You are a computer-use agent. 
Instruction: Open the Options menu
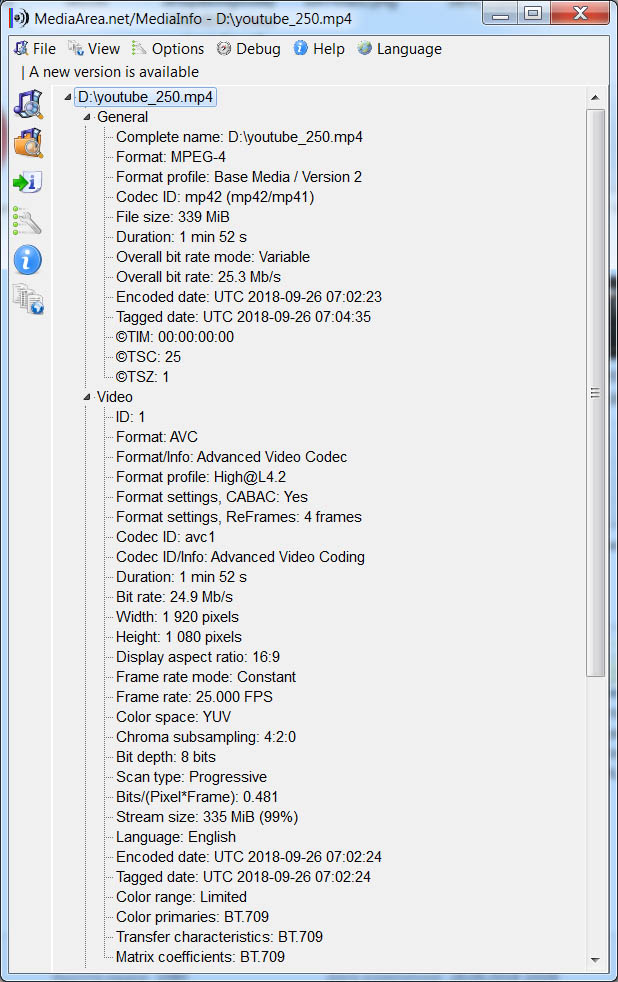(x=168, y=49)
